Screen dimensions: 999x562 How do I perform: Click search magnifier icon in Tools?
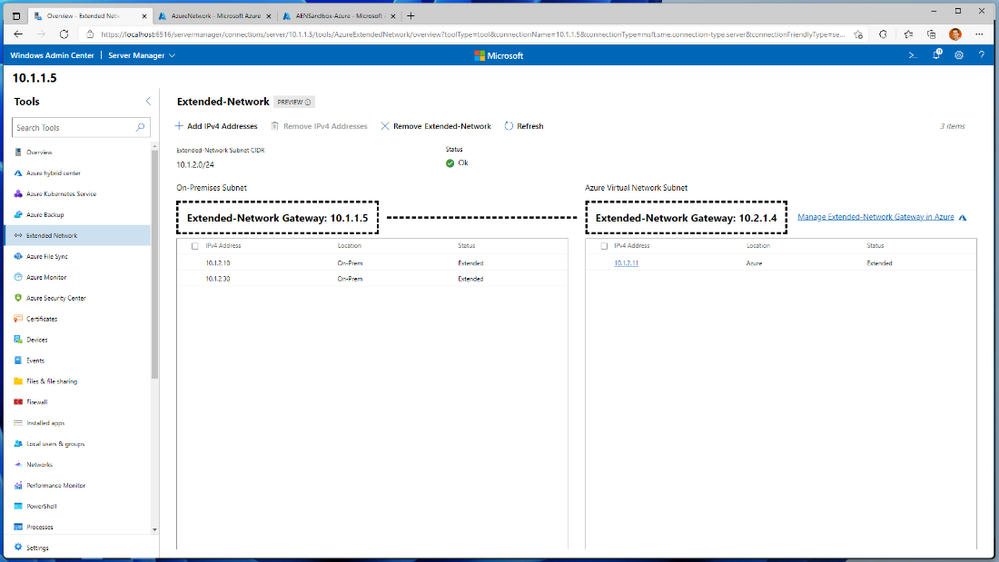[140, 127]
